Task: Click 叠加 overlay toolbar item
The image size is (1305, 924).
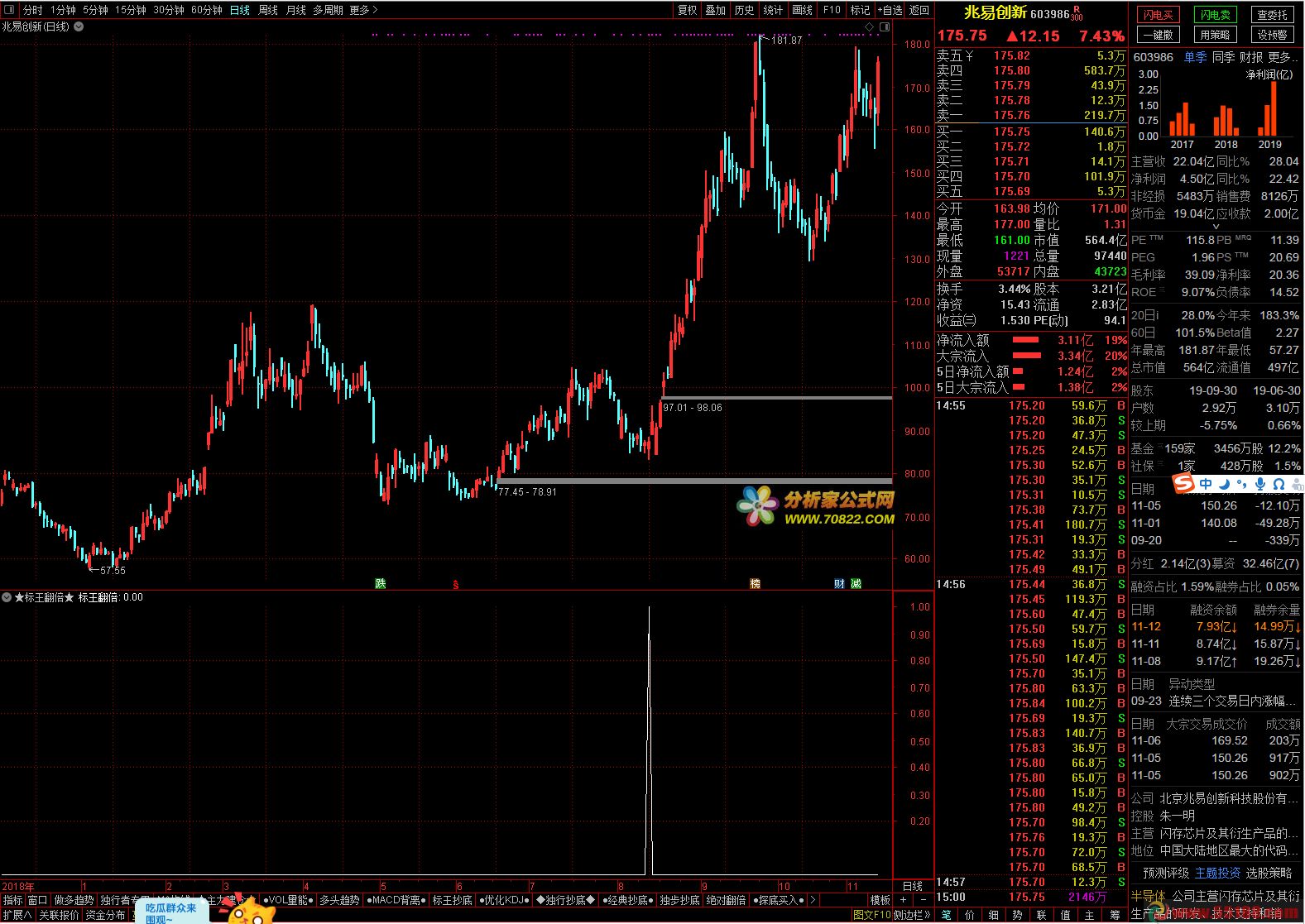Action: [715, 10]
